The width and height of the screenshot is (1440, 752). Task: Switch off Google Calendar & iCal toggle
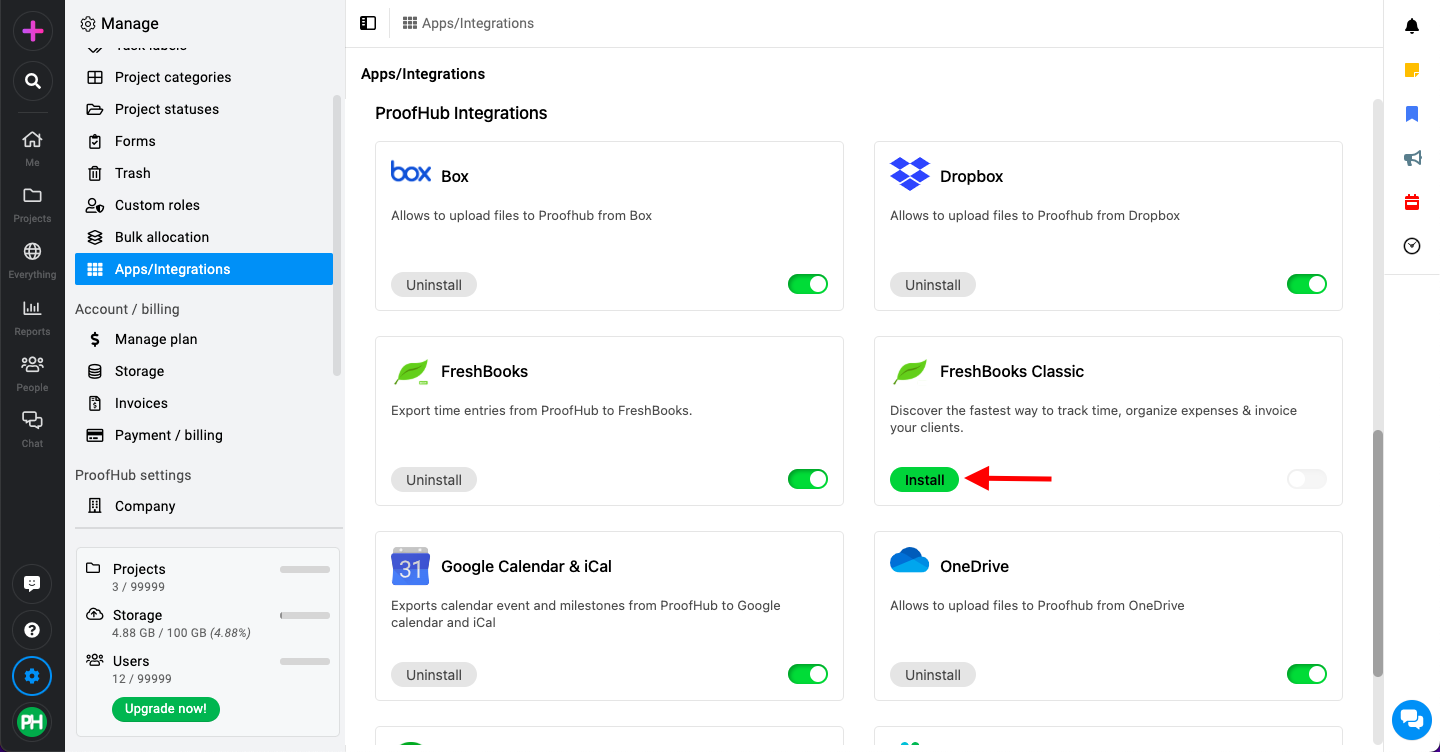point(808,674)
